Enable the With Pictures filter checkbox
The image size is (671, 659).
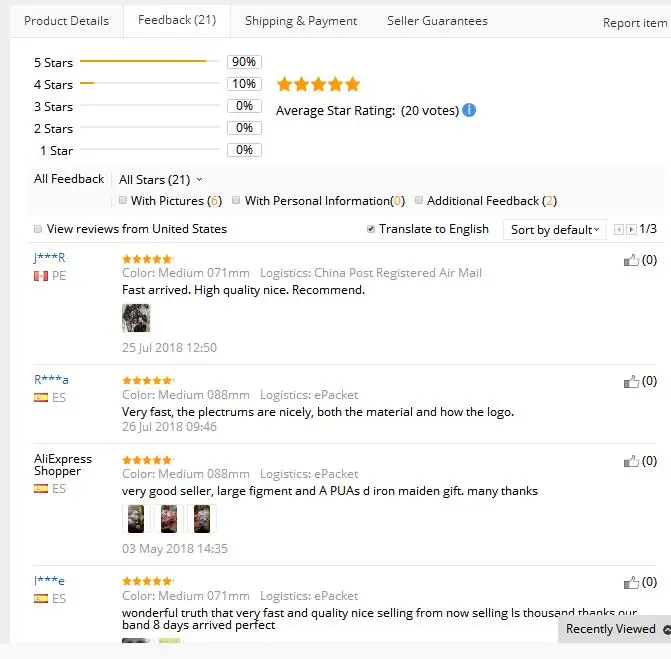click(122, 201)
